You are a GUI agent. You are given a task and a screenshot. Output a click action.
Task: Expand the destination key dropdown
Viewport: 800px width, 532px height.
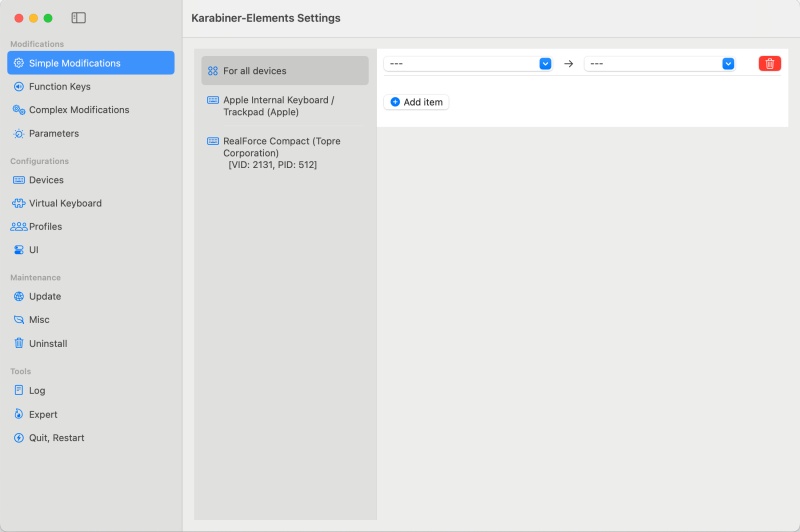(728, 63)
